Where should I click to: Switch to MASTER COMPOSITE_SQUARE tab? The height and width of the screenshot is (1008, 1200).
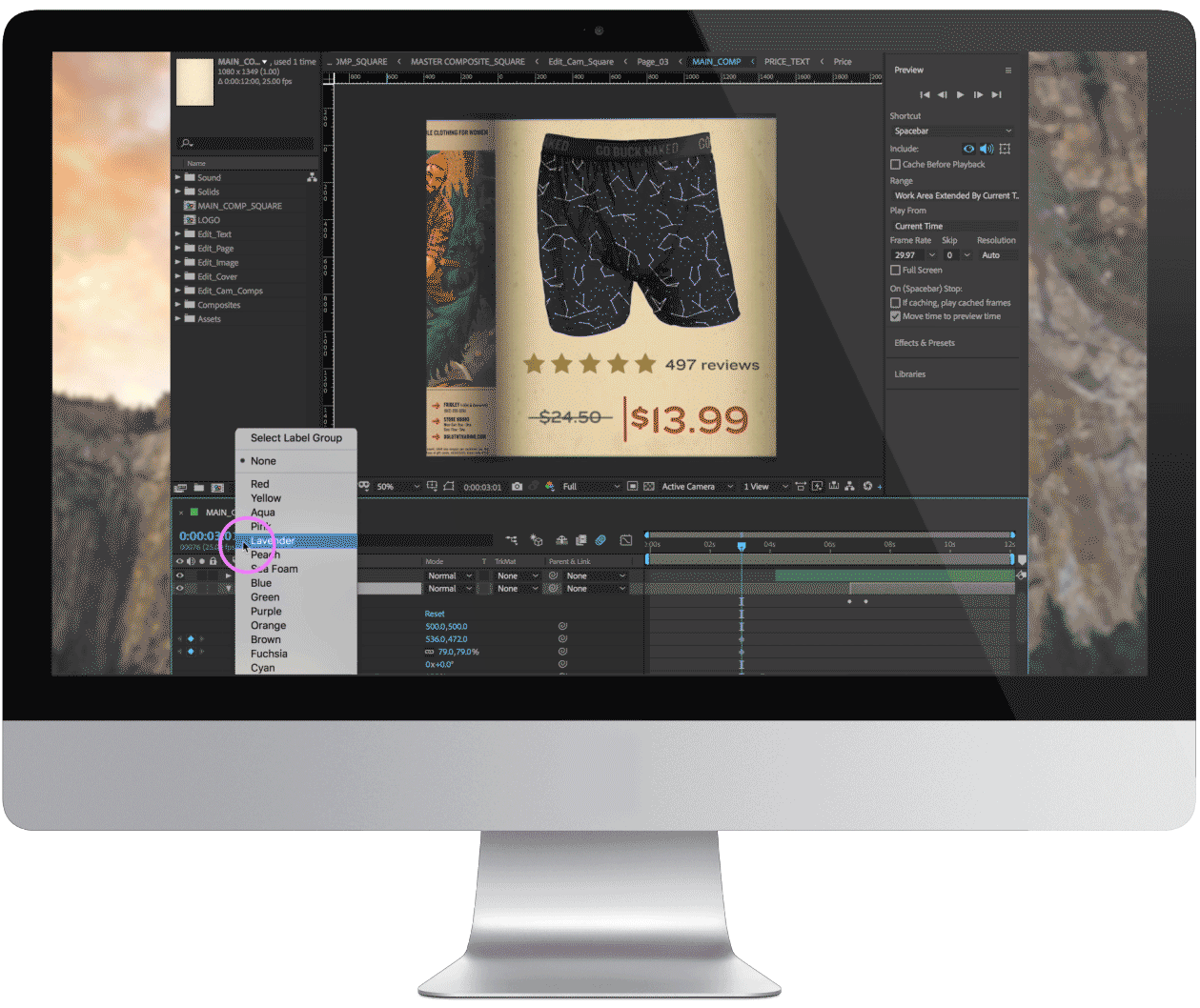pos(468,62)
